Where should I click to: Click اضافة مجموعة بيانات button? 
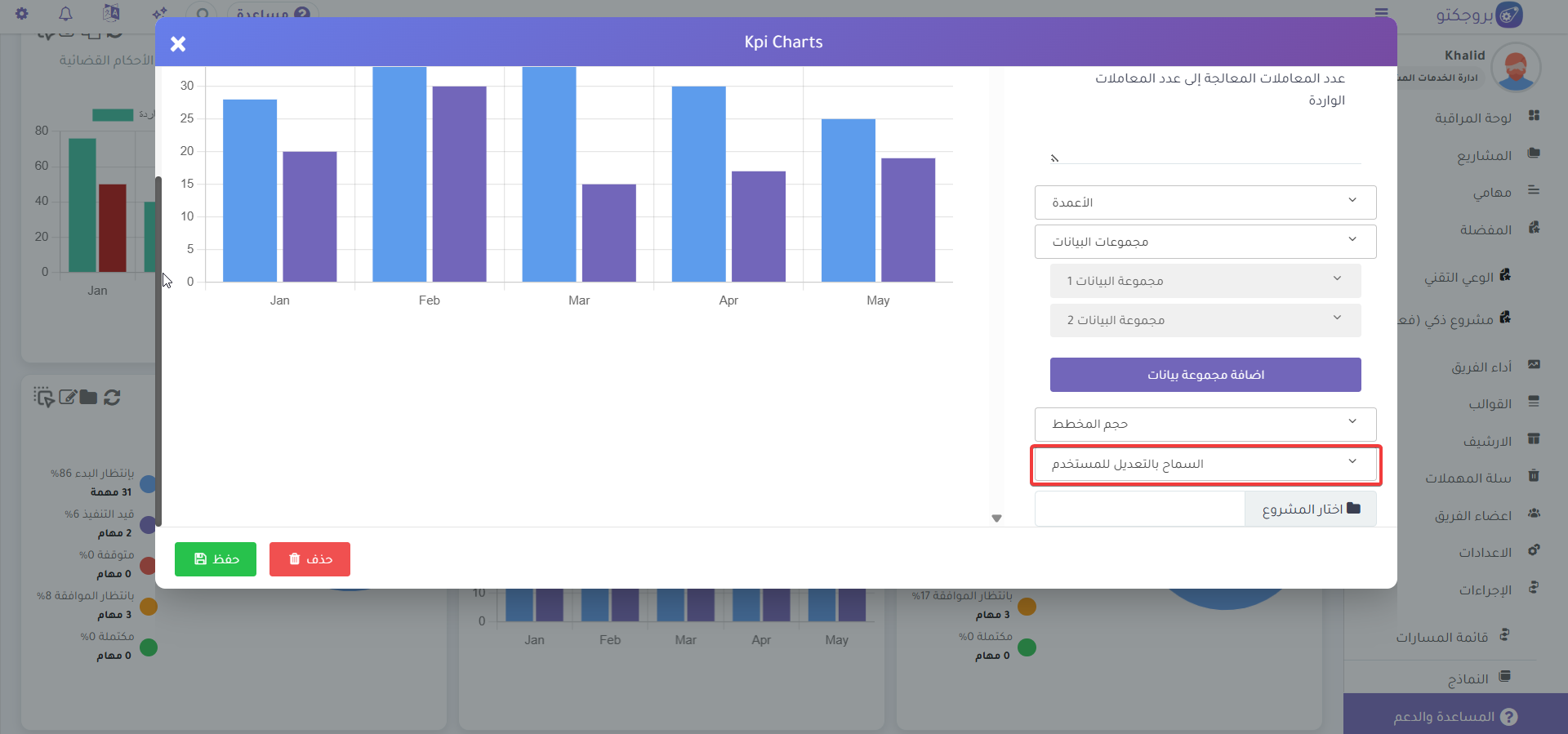(1205, 375)
